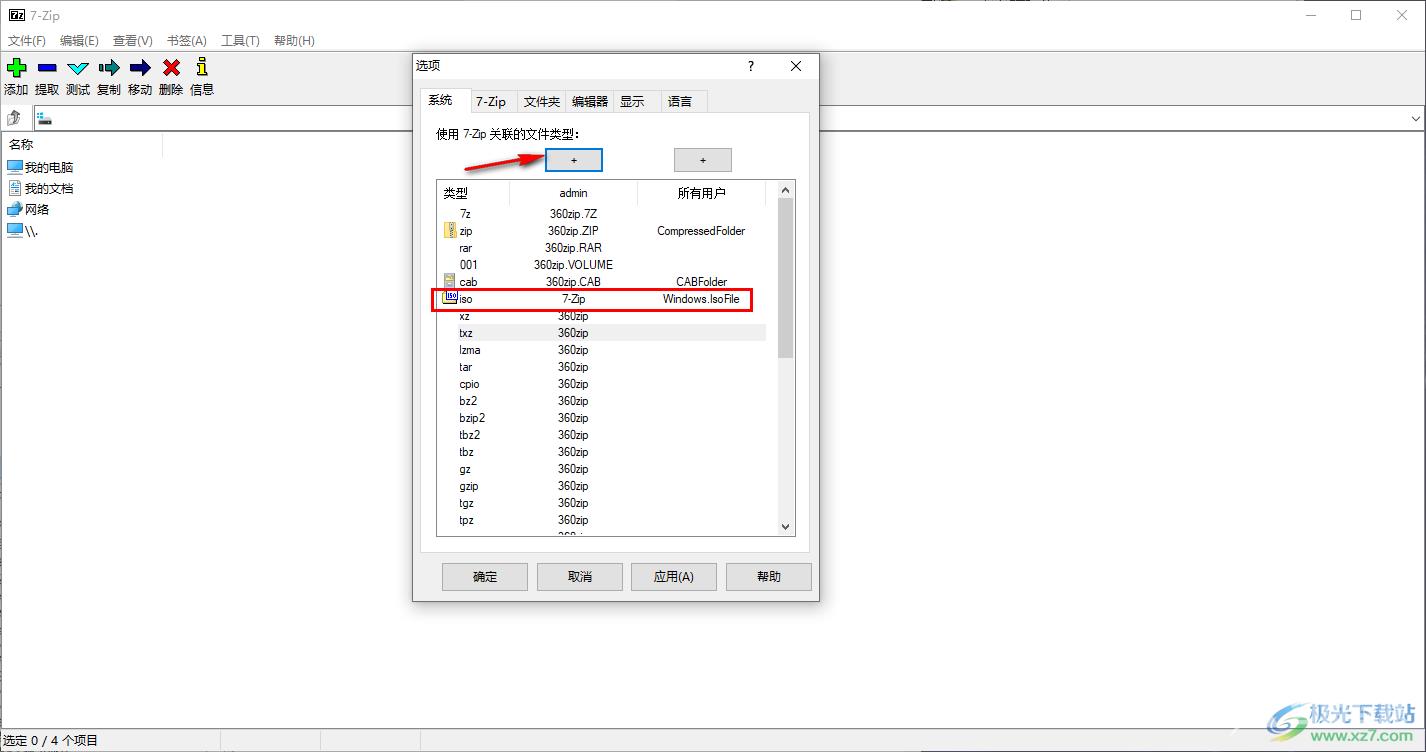Screen dimensions: 1426x752
Task: Click the zip row folder icon
Action: (x=450, y=230)
